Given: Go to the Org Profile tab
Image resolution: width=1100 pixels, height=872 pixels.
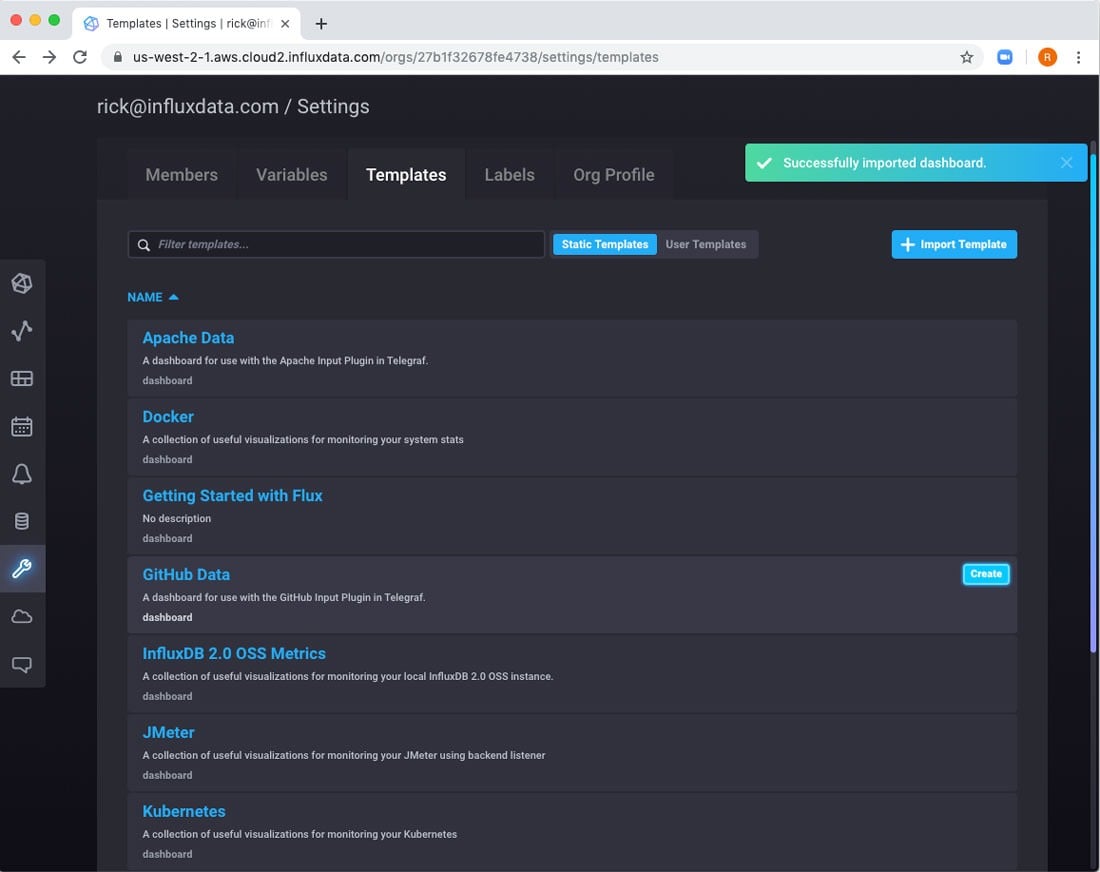Looking at the screenshot, I should [613, 175].
